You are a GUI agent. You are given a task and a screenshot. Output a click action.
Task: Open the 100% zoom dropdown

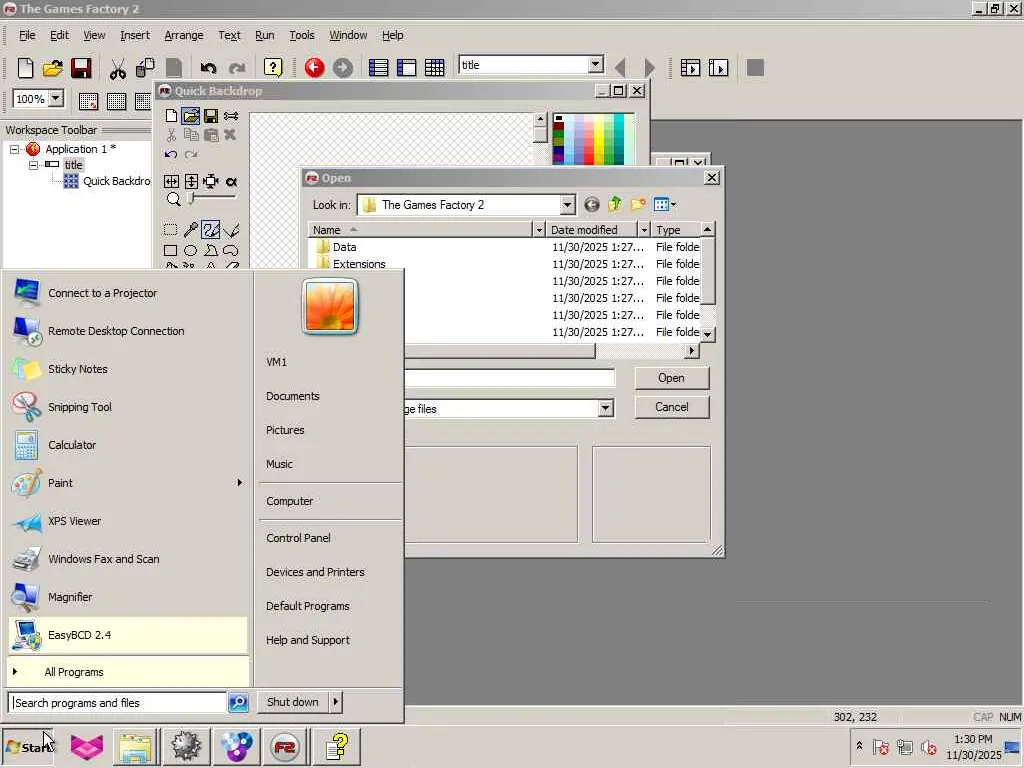(56, 99)
